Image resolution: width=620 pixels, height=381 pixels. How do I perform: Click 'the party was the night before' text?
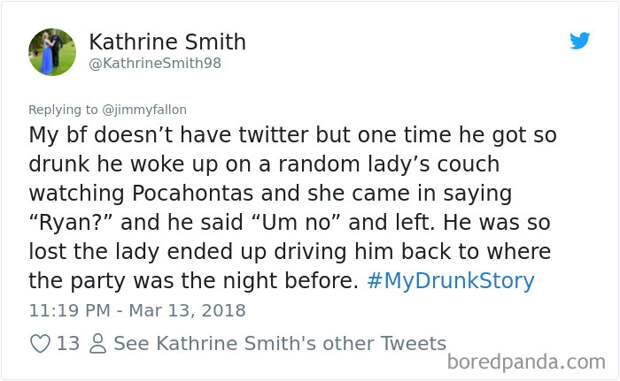[193, 281]
